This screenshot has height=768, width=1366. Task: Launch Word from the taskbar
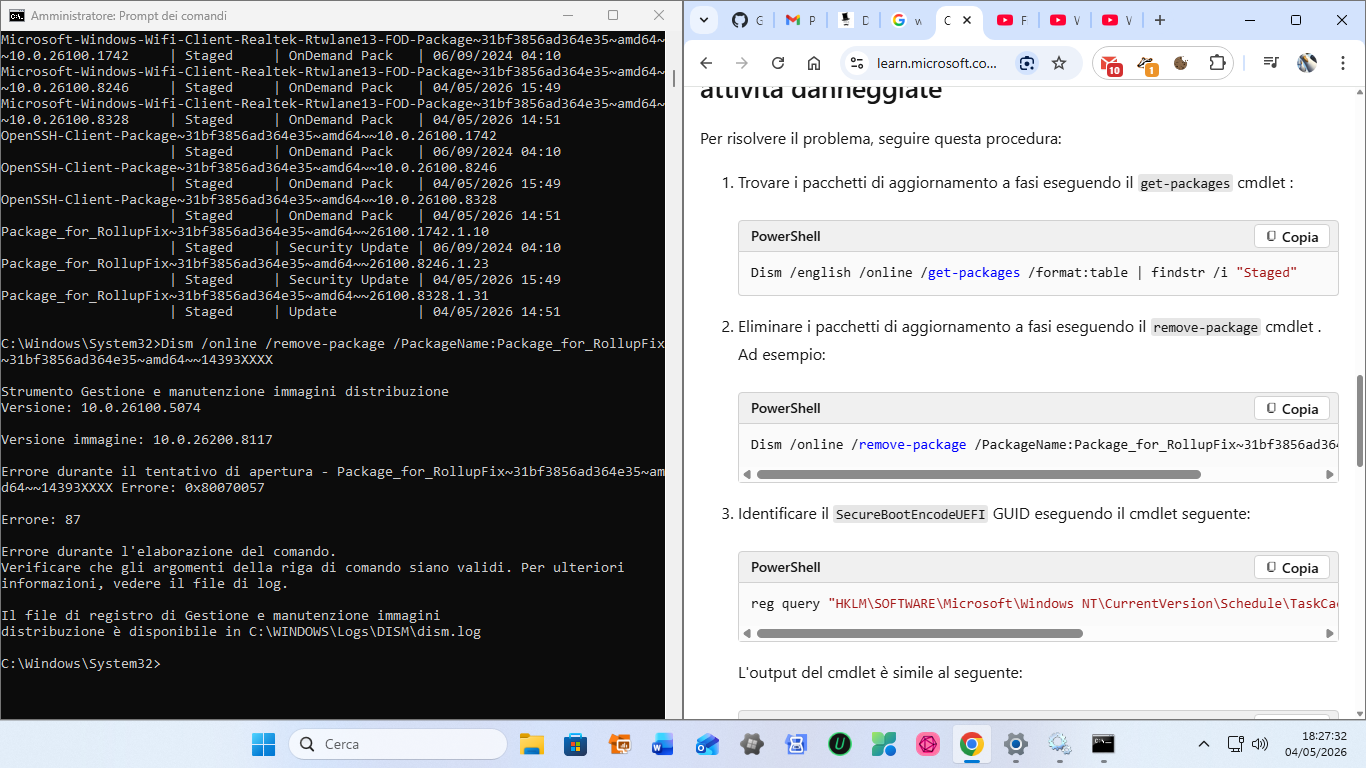[663, 744]
